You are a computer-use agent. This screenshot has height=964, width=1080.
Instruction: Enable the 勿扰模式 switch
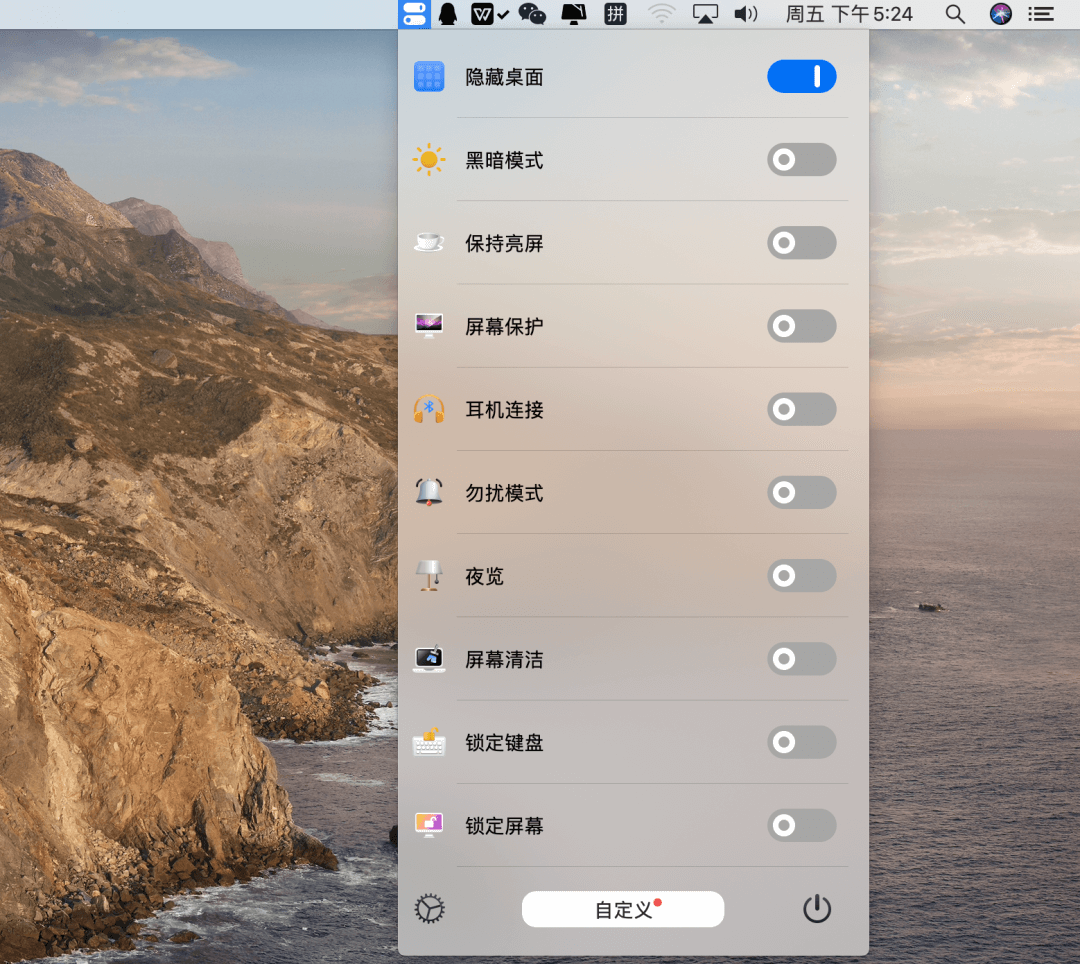(x=801, y=493)
